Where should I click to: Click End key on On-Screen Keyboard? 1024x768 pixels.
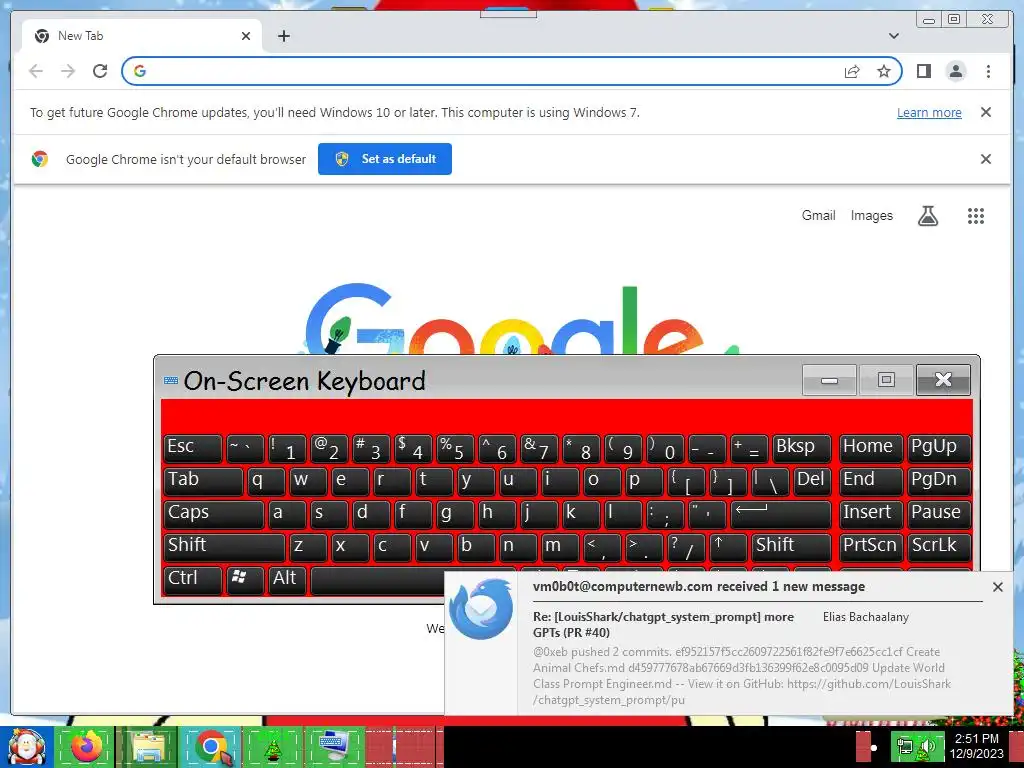(x=871, y=481)
